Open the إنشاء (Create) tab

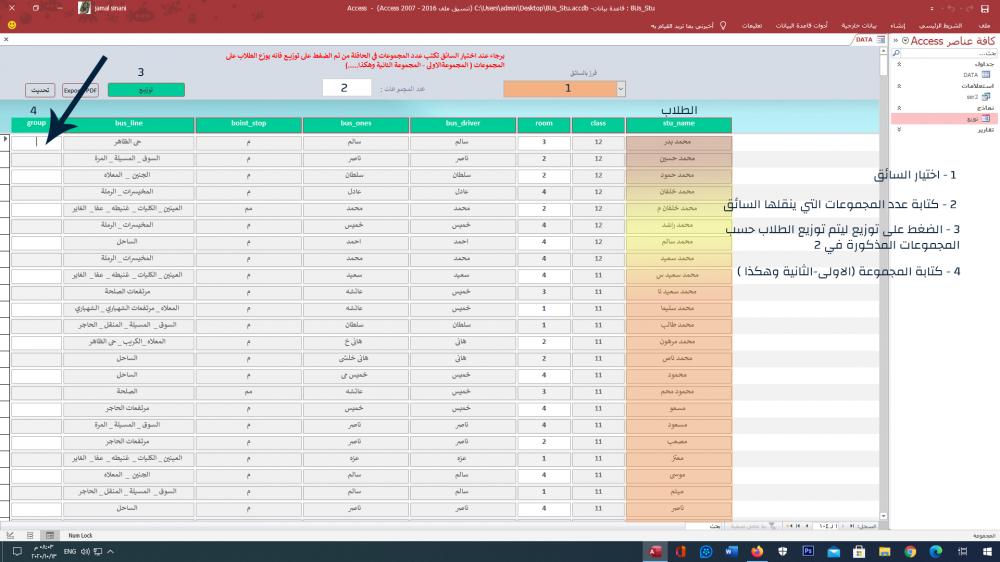pos(898,26)
